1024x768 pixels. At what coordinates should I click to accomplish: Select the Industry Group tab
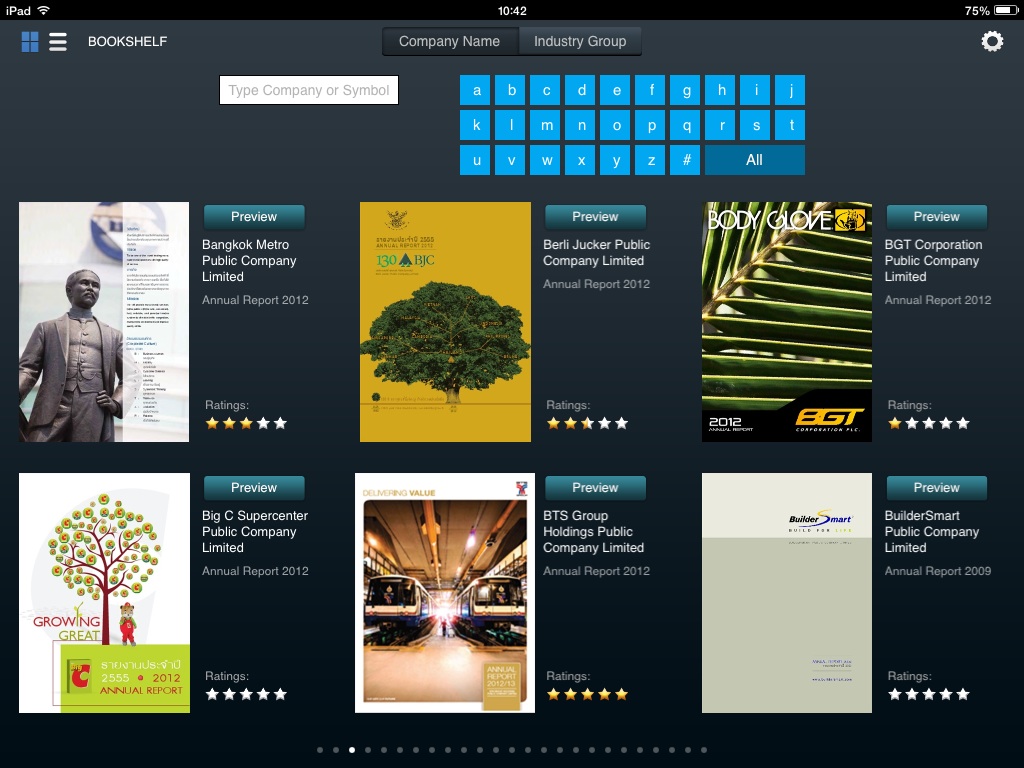580,41
